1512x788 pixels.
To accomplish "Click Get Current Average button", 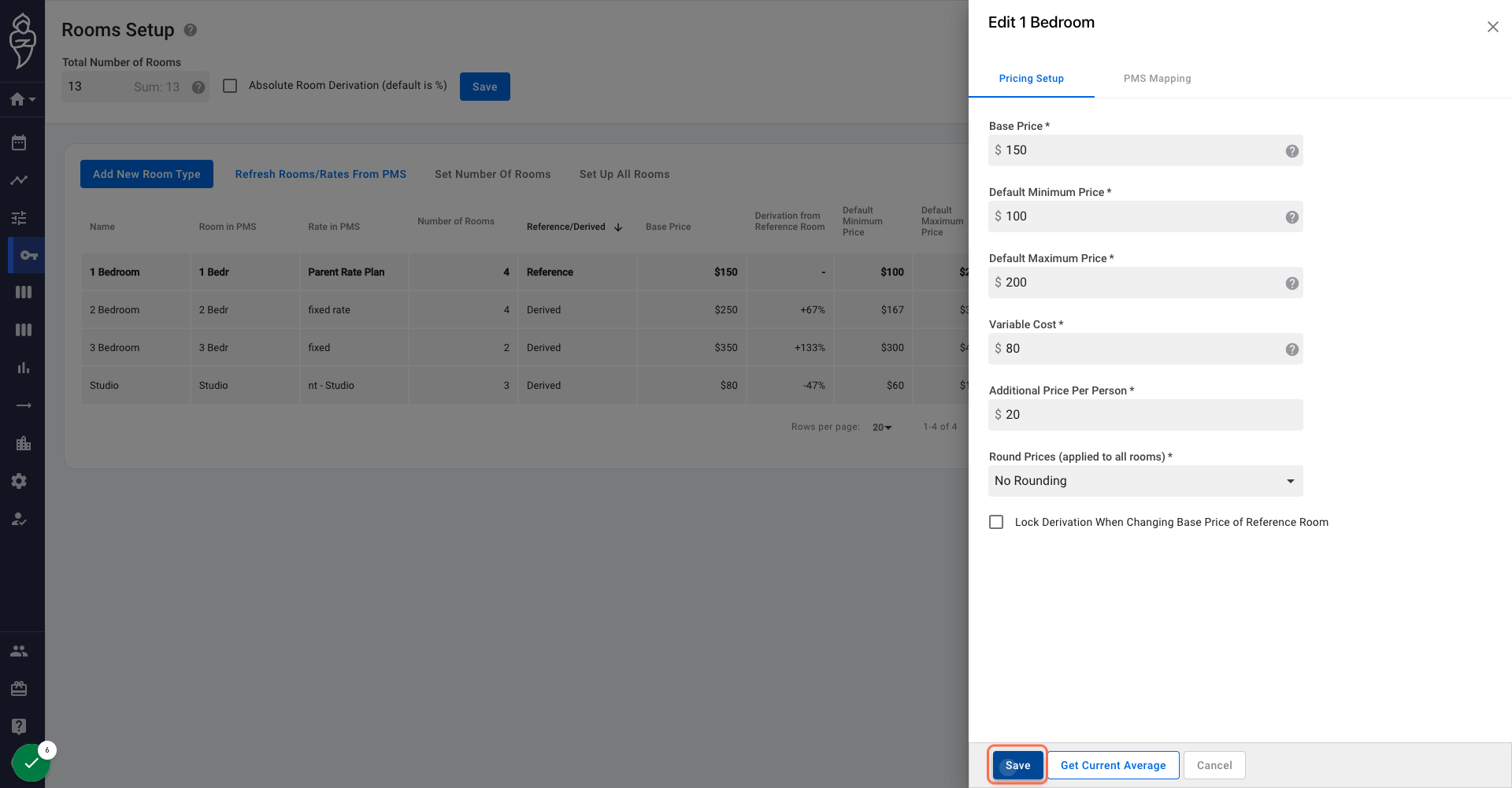I will [1113, 765].
